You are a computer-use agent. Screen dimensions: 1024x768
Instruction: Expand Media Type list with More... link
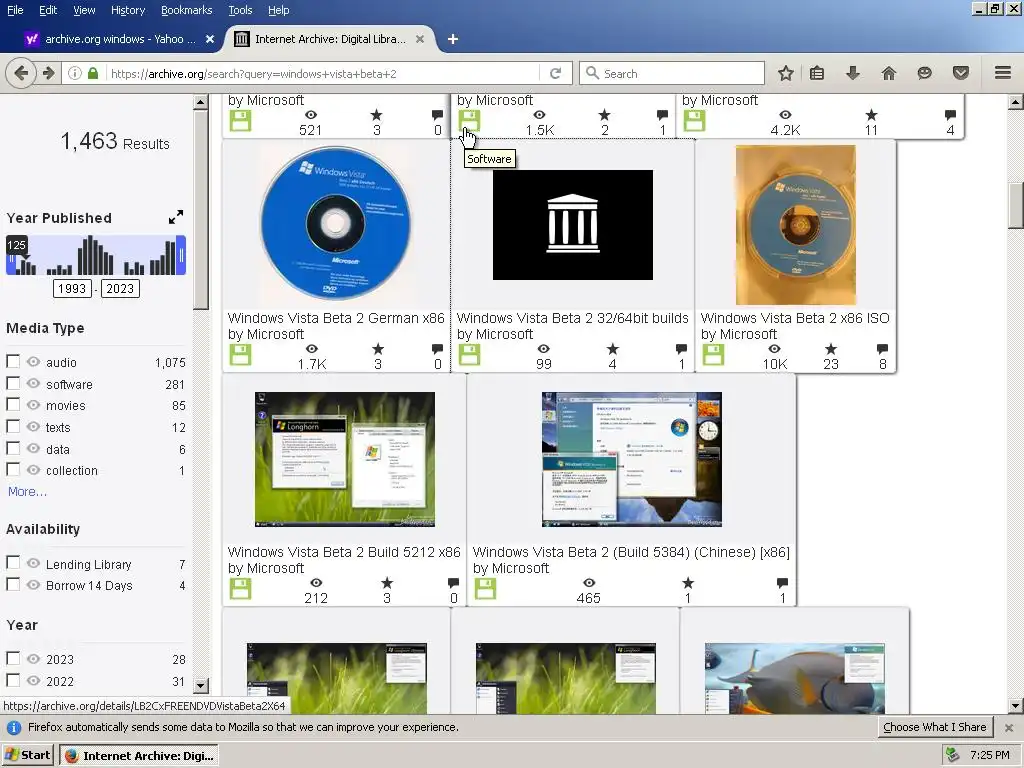27,492
